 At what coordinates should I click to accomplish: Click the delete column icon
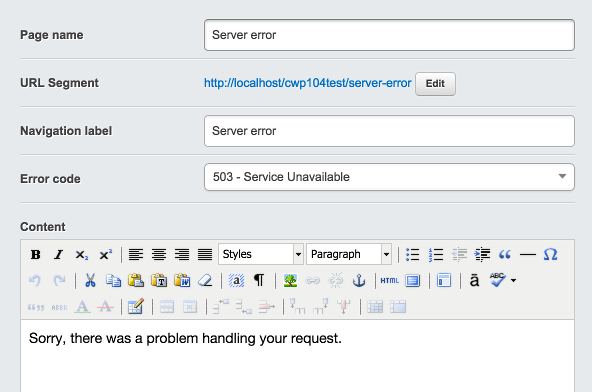click(344, 306)
